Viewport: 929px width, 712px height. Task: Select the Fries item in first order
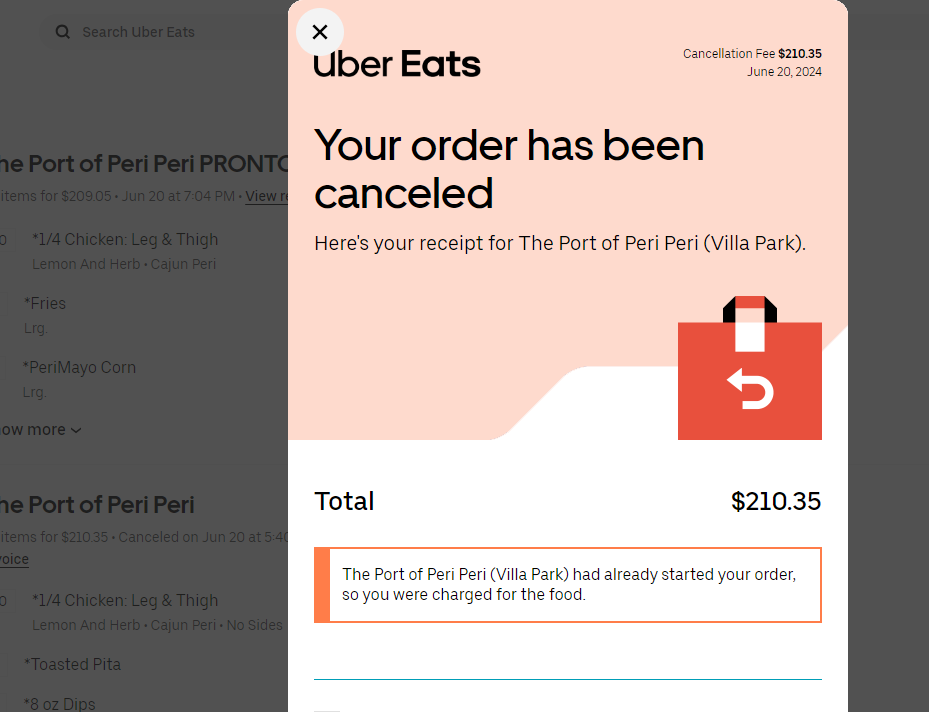47,303
